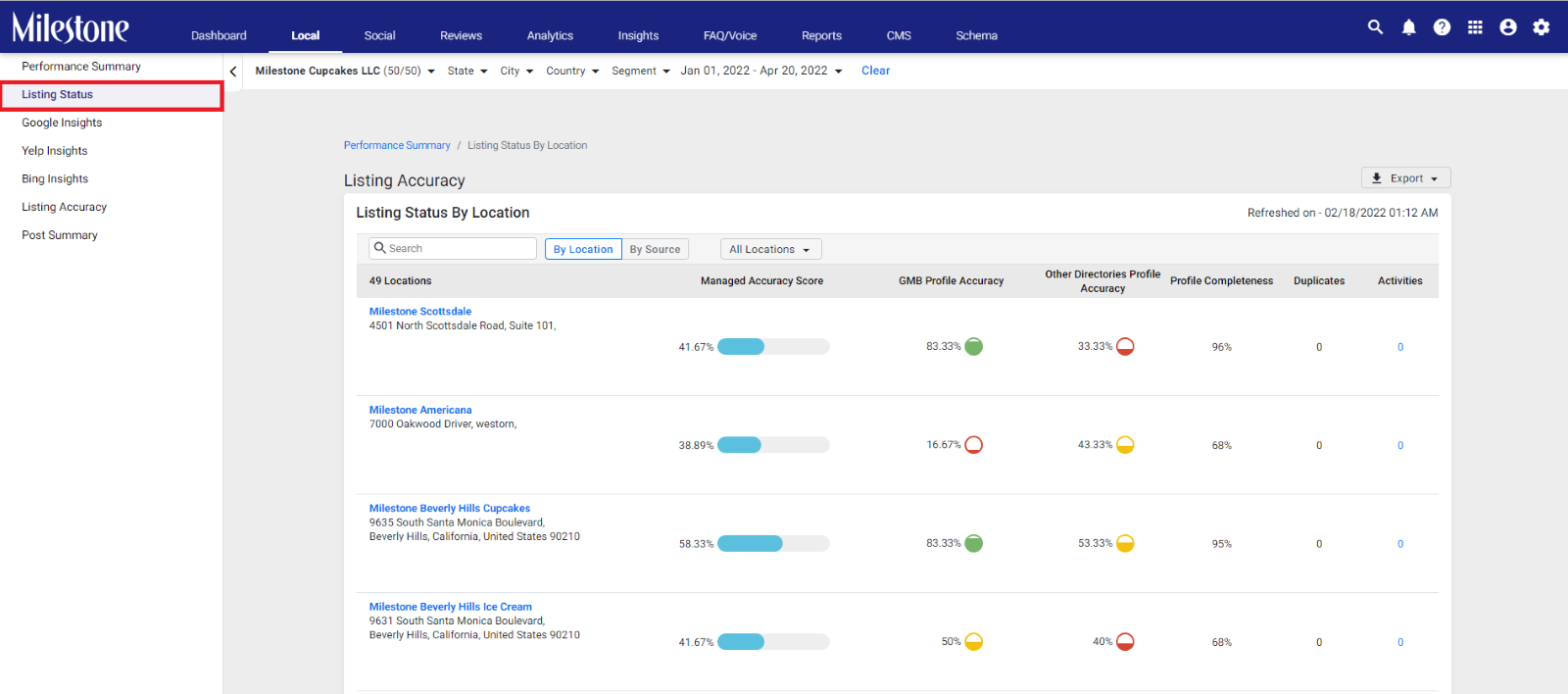
Task: Click the green GMB status icon for Beverly Hills Cupcakes
Action: pos(974,543)
